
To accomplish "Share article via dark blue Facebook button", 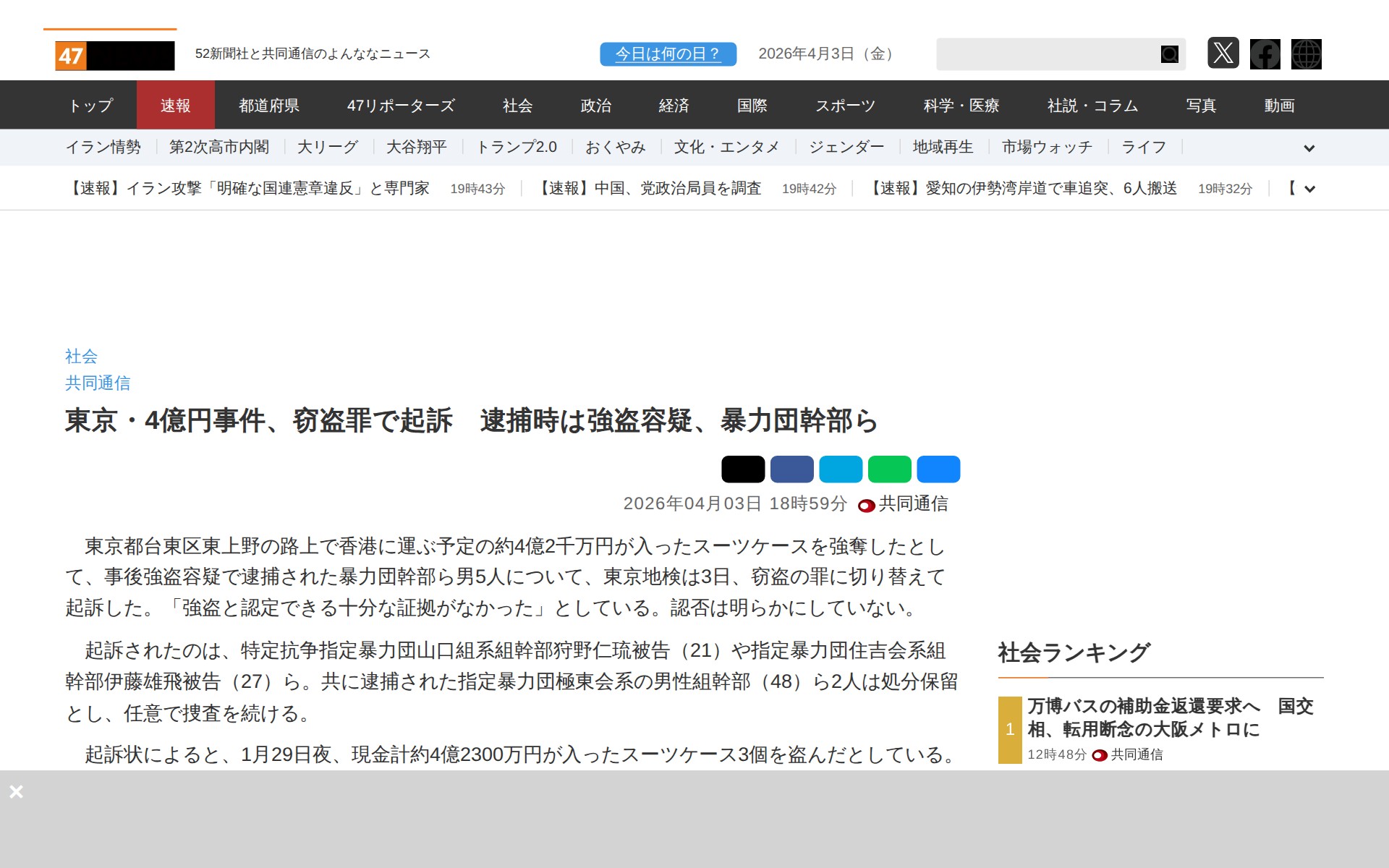I will (x=791, y=469).
